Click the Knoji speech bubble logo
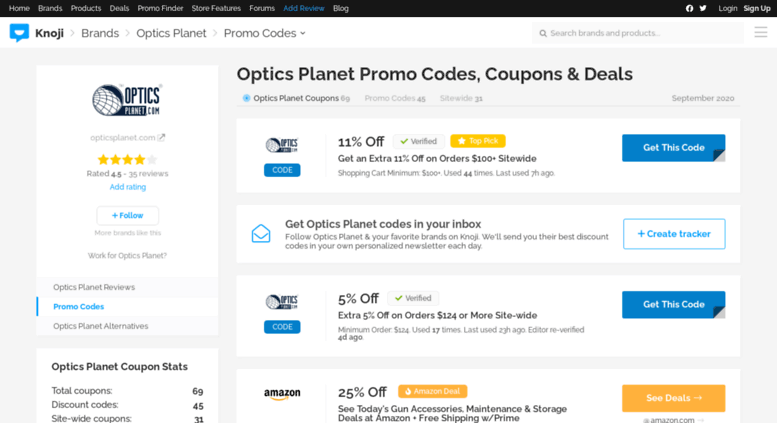 [x=19, y=33]
